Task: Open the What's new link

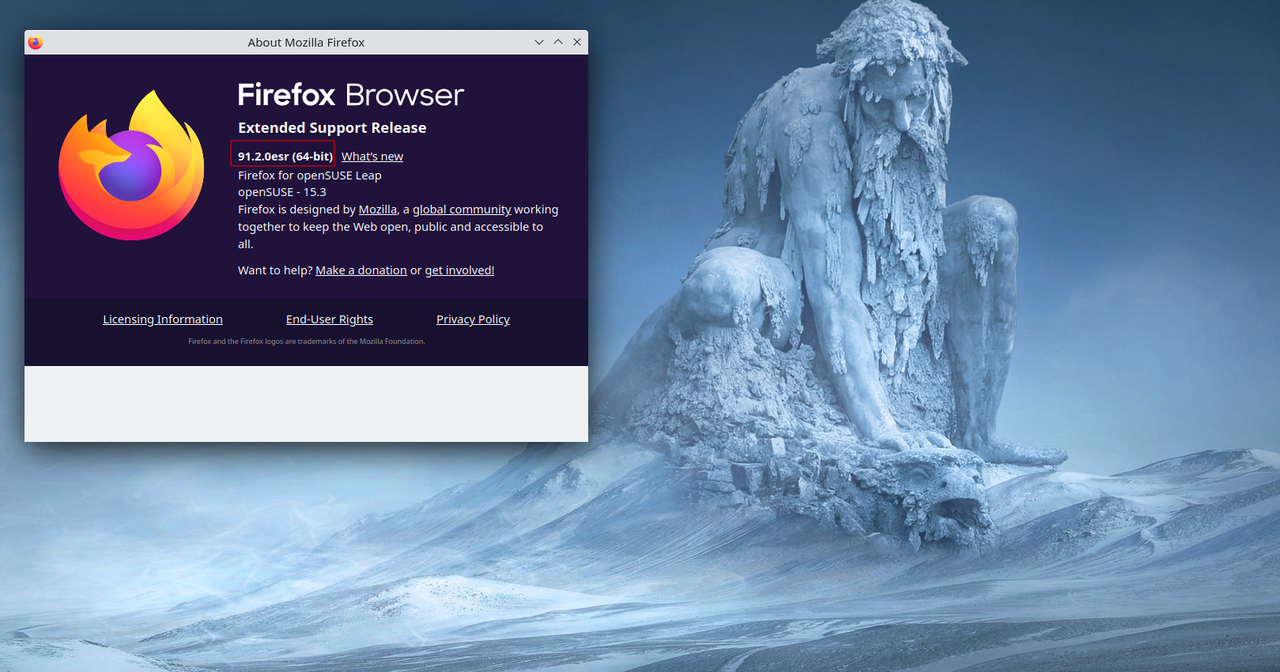Action: click(372, 157)
